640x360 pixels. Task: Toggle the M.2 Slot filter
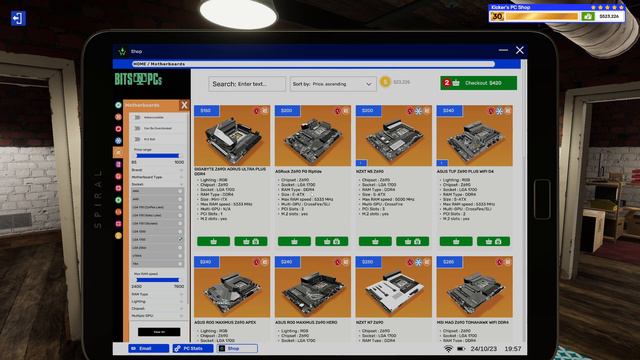click(138, 140)
